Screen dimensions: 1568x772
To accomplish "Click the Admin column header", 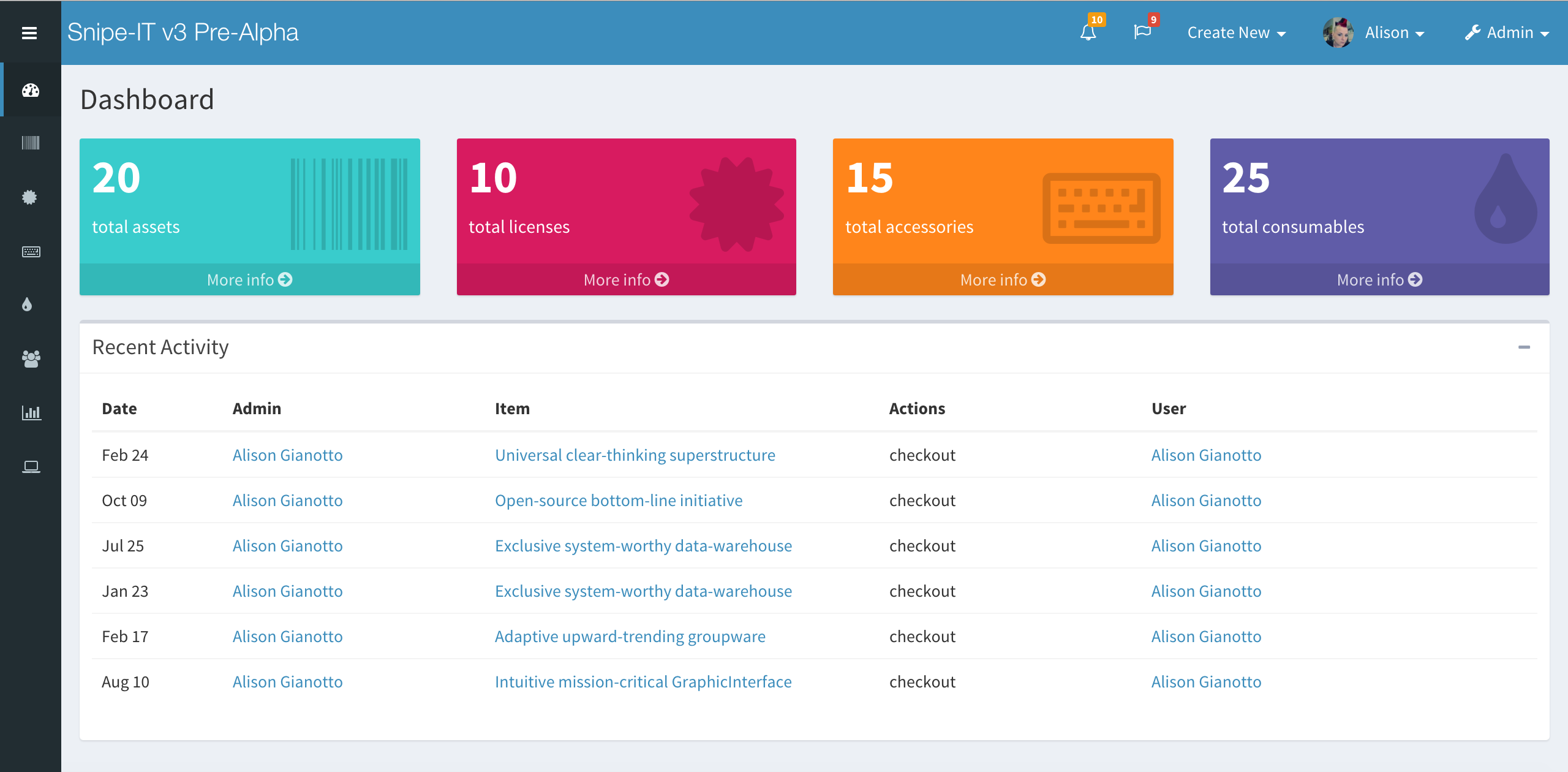I will 257,409.
